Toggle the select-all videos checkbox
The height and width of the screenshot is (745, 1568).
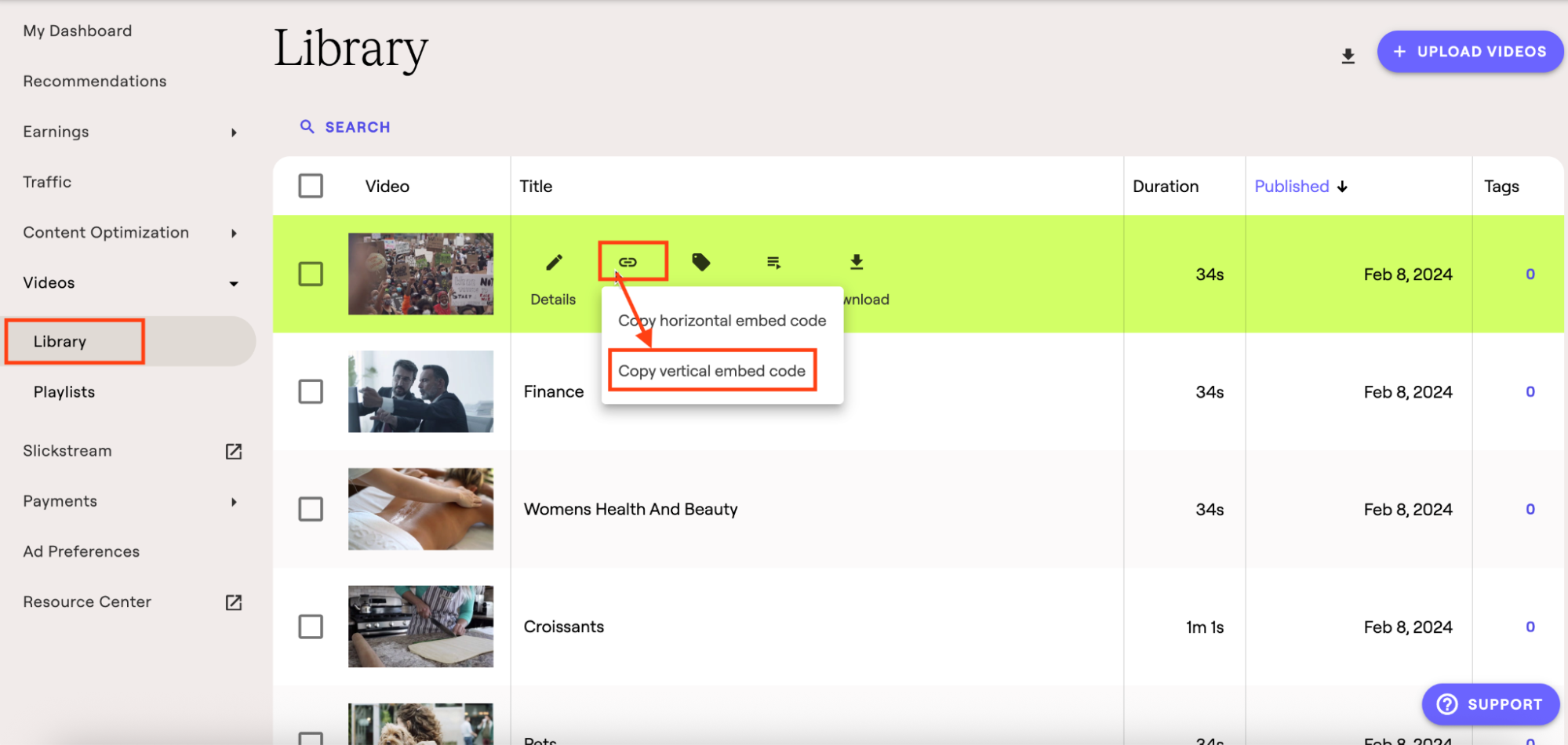(x=311, y=186)
